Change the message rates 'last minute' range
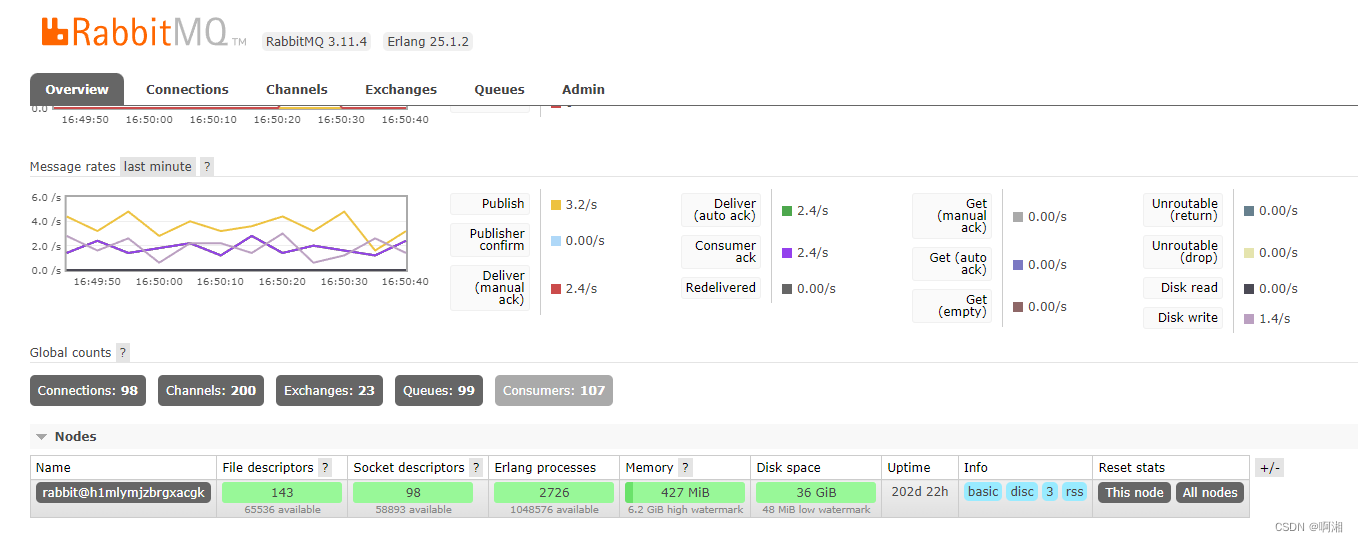Image resolution: width=1358 pixels, height=542 pixels. (157, 167)
